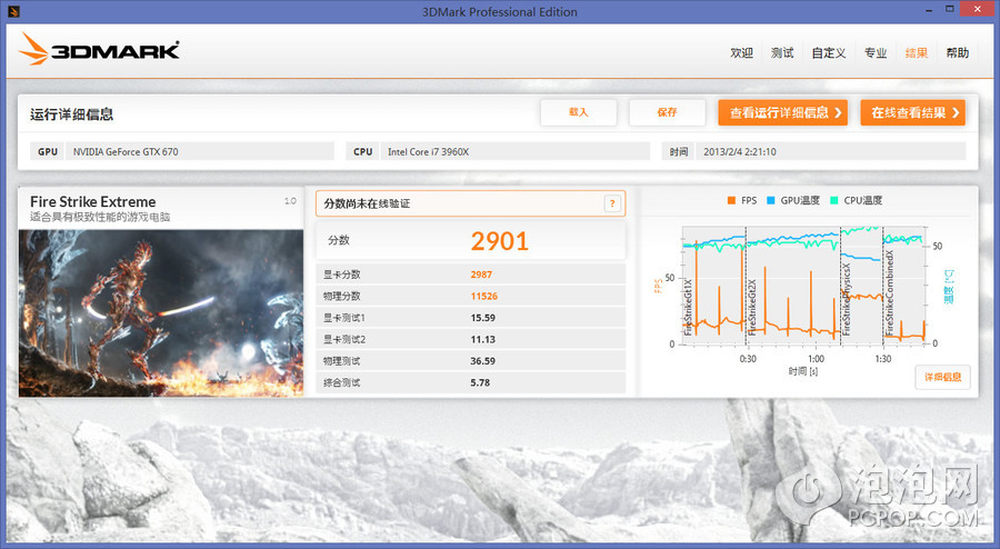
Task: Click the 显卡测试1 value 15.59
Action: 483,318
